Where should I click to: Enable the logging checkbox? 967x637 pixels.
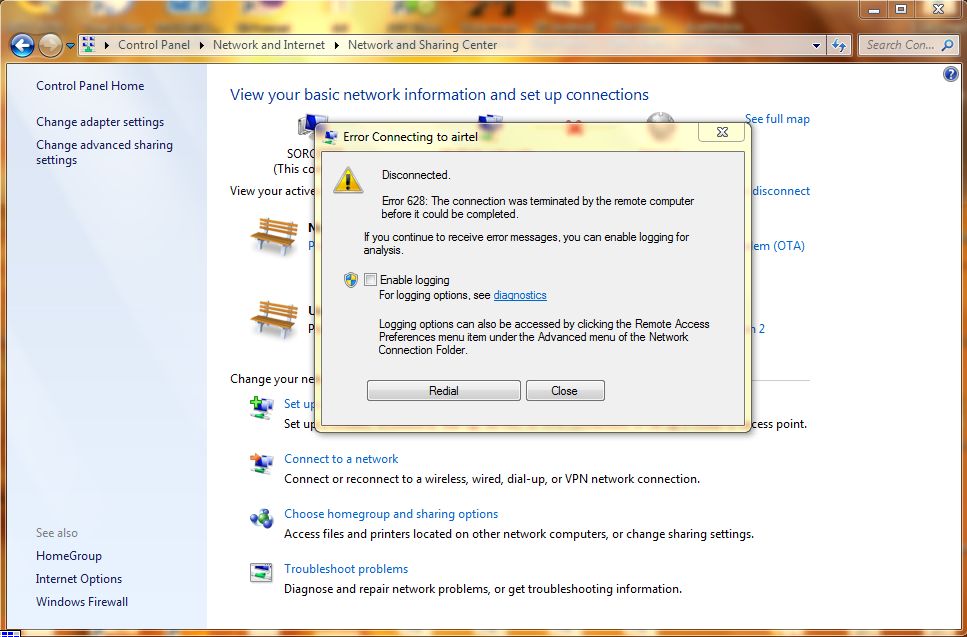point(371,280)
